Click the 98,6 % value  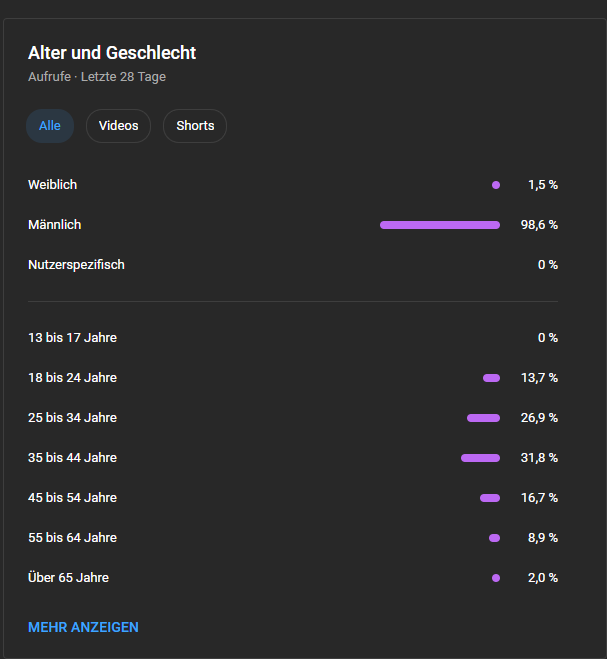(539, 225)
